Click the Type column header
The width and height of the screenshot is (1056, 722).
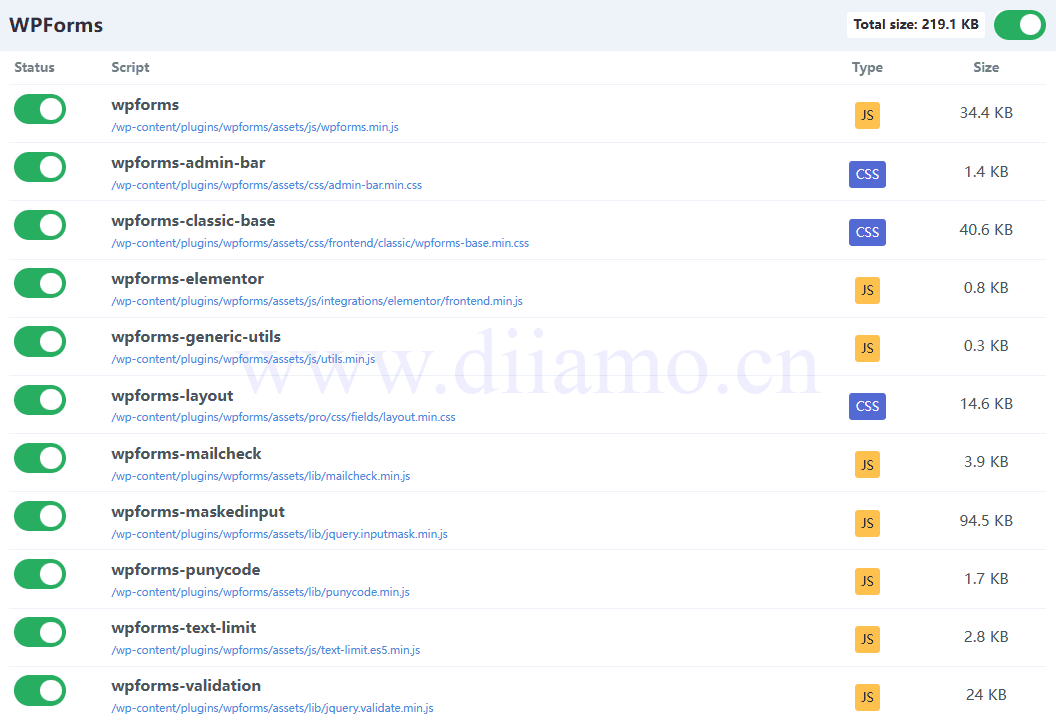pyautogui.click(x=867, y=67)
